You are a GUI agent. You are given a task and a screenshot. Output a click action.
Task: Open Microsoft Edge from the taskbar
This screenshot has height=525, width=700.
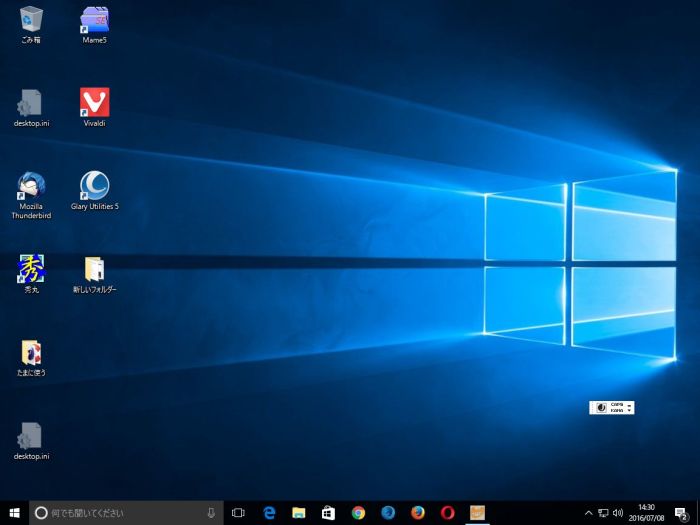click(x=269, y=513)
